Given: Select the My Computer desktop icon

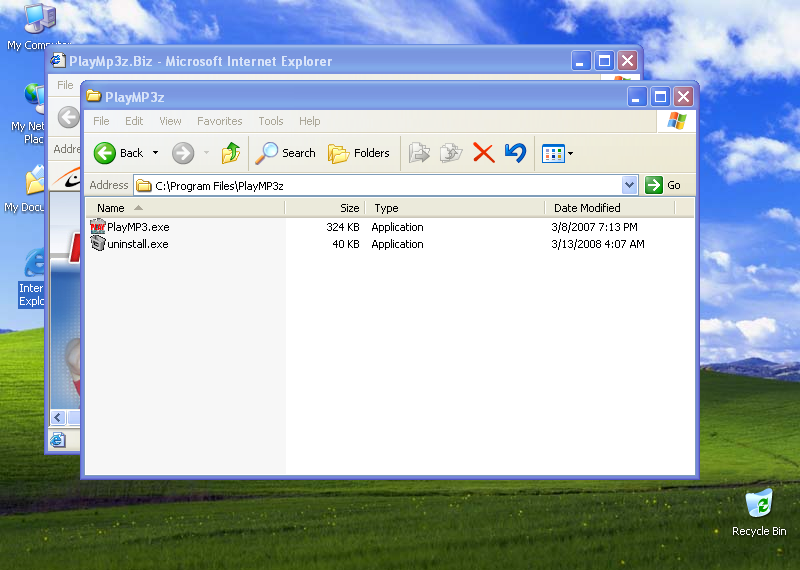Looking at the screenshot, I should tap(39, 27).
